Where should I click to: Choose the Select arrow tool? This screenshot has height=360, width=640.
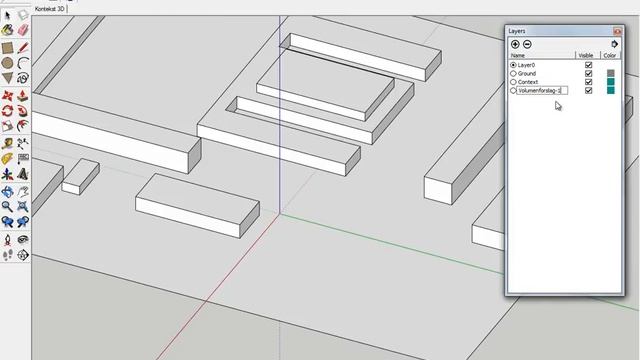(7, 16)
